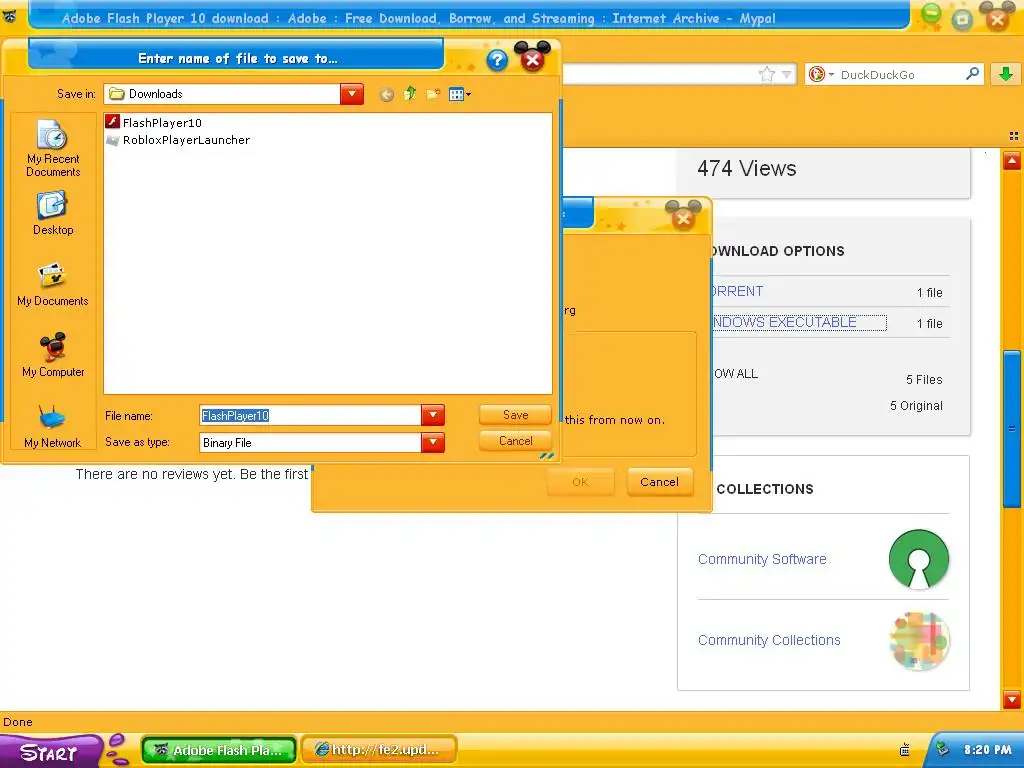Open My Computer in the places bar
1024x768 pixels.
pos(53,355)
